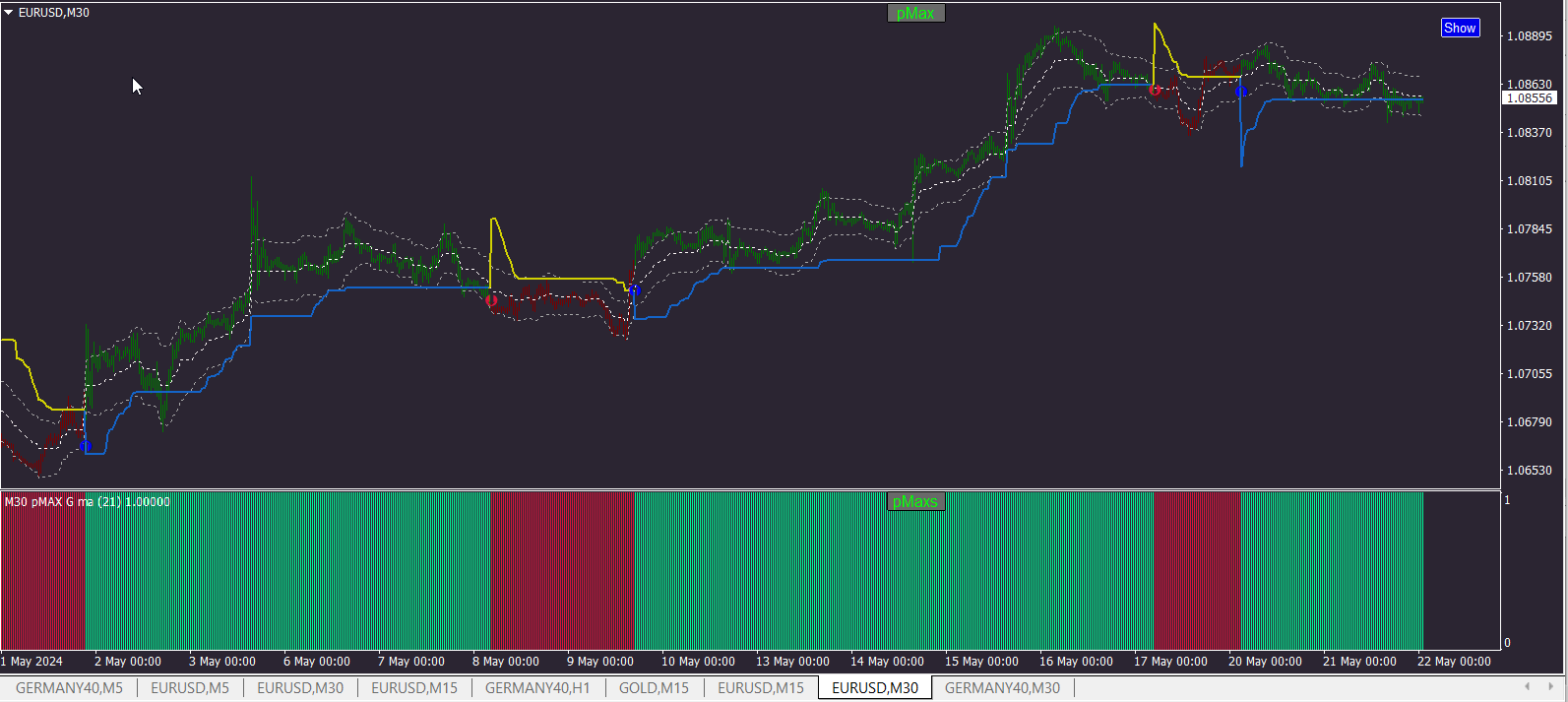Click the 14 May 00:00 time label

click(x=887, y=662)
